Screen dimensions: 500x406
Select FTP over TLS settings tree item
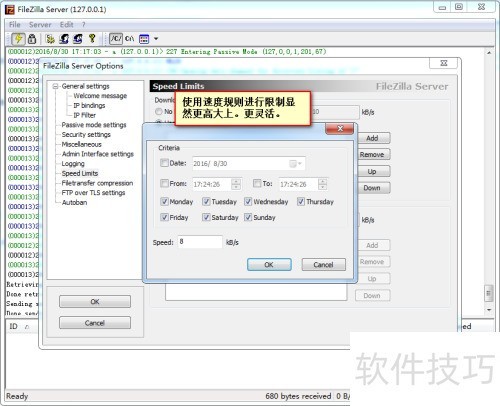pos(93,193)
